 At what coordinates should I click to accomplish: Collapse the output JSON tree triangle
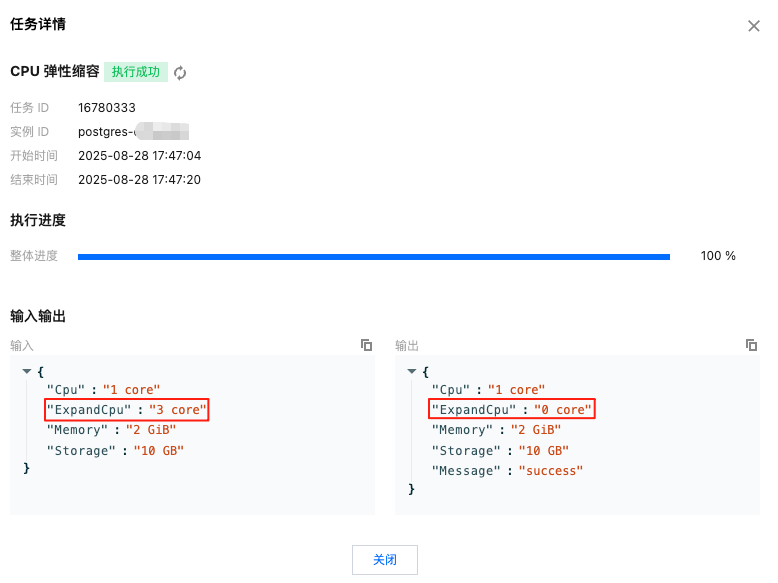point(411,371)
